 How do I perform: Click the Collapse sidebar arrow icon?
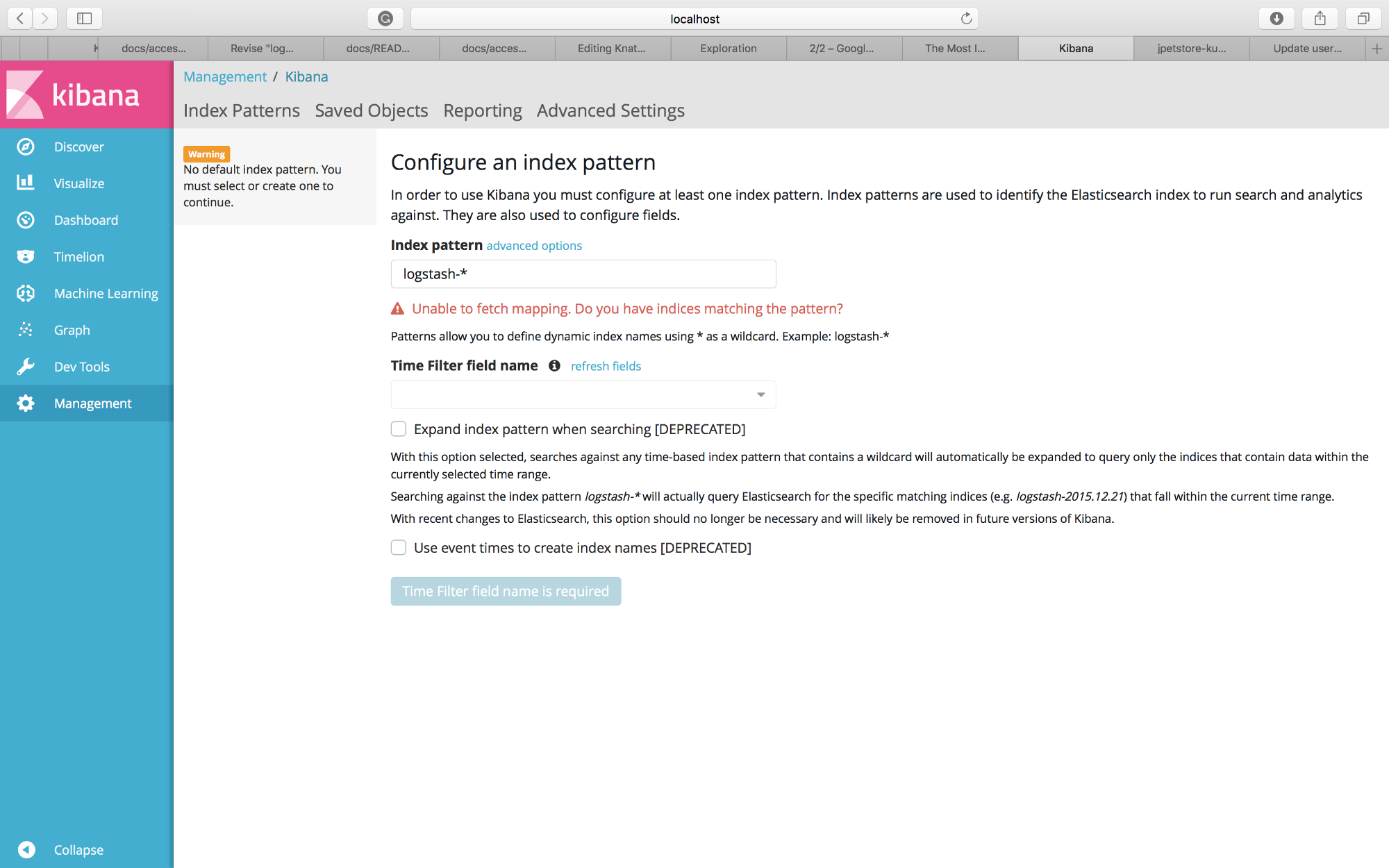pos(26,849)
